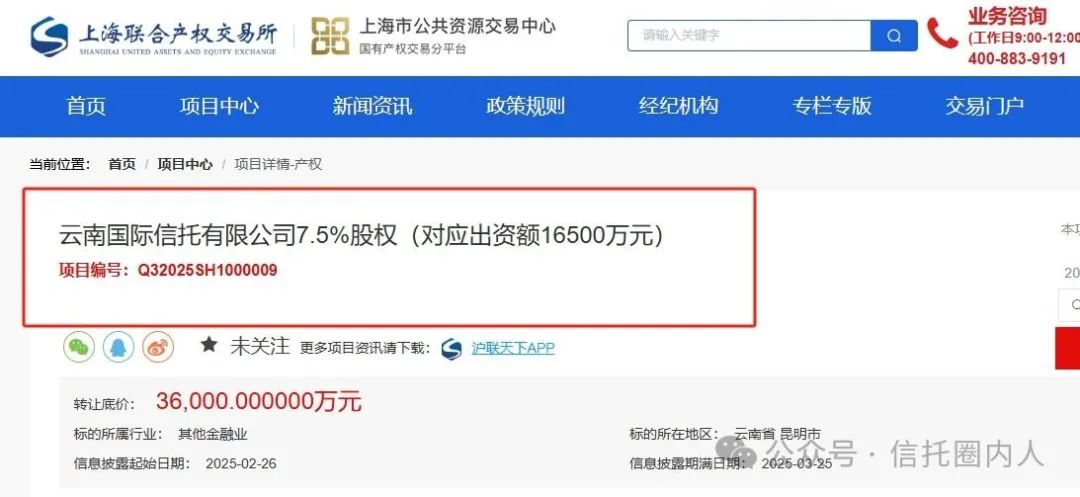Open the 专栏专版 navigation menu item

tap(831, 106)
